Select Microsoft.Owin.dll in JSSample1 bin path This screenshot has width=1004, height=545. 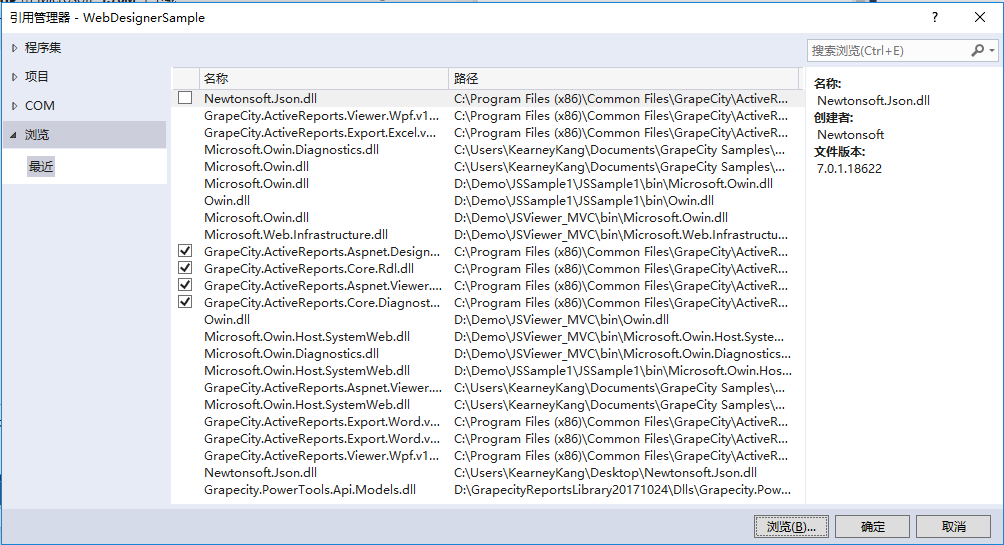(489, 183)
